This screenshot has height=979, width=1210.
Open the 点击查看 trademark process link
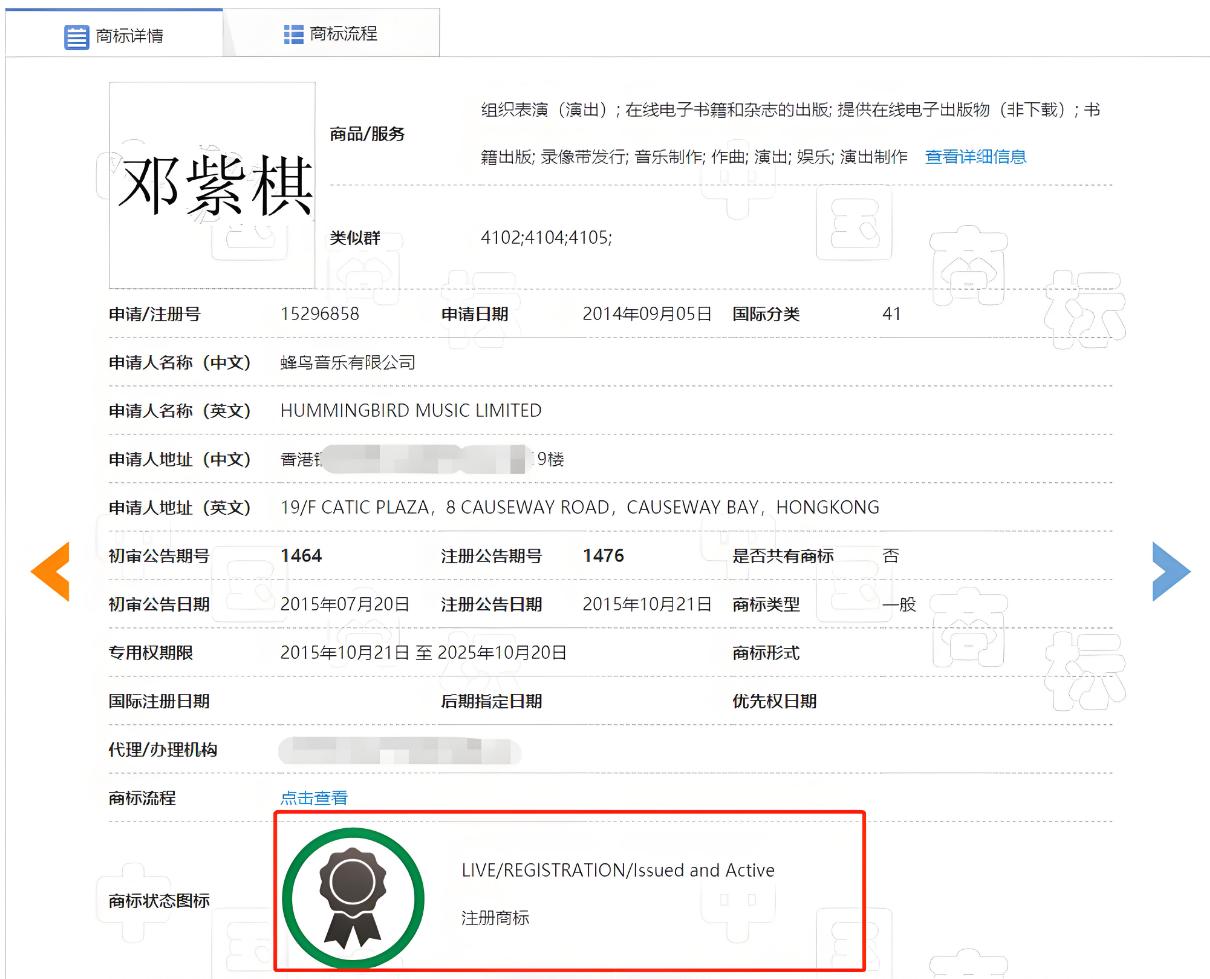pos(314,798)
